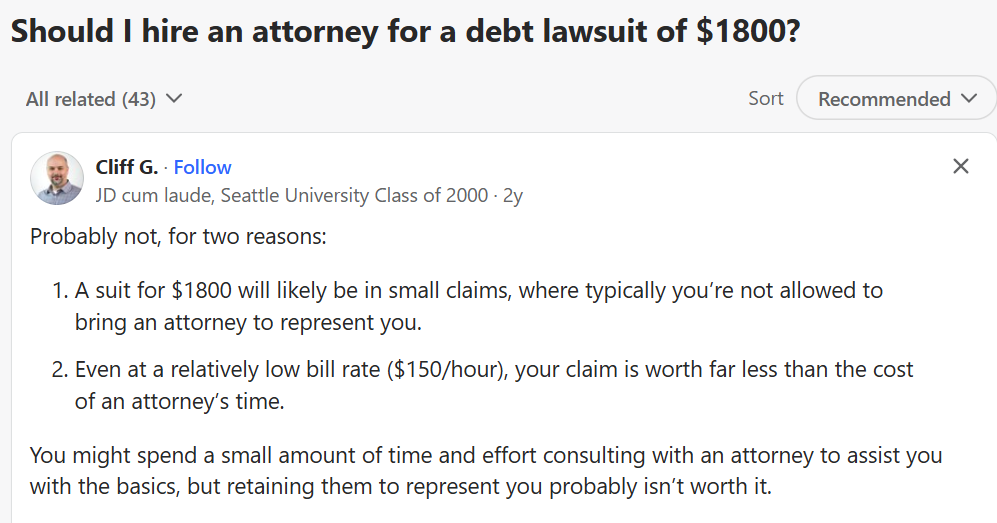Click the chevron arrow beside All related (43)

[x=174, y=99]
